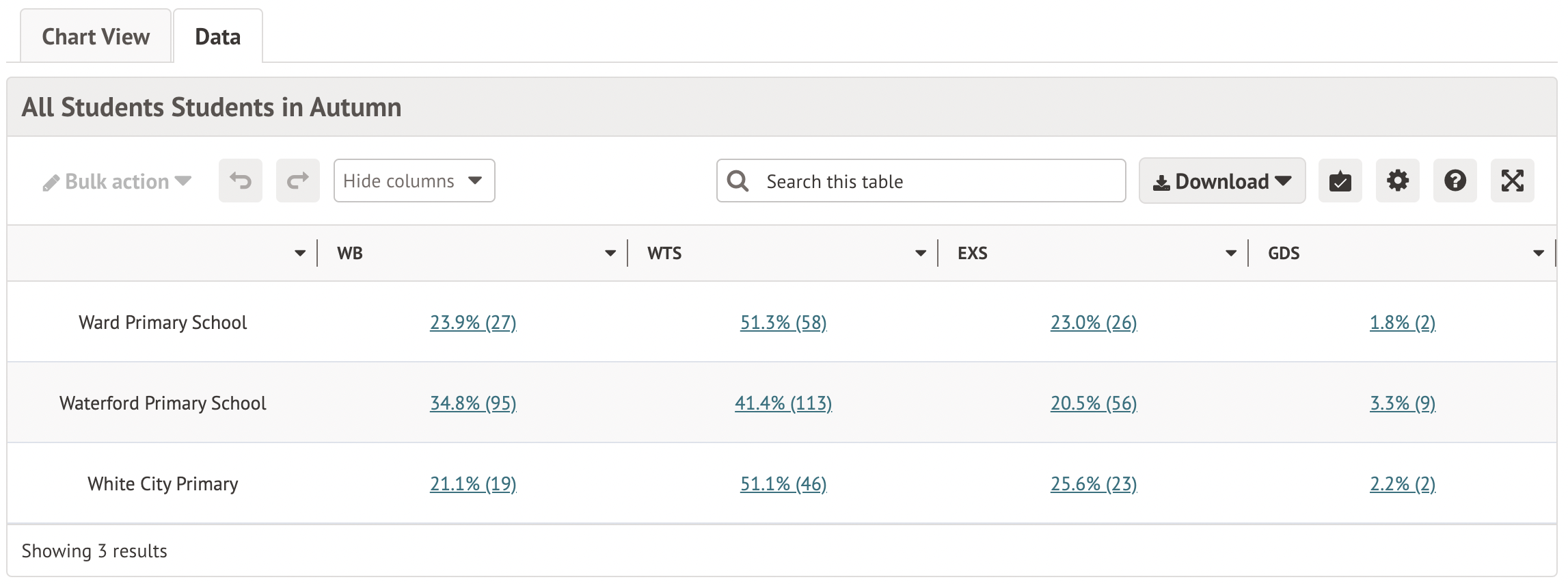Open the Download dropdown button
The image size is (1568, 584).
tap(1221, 181)
